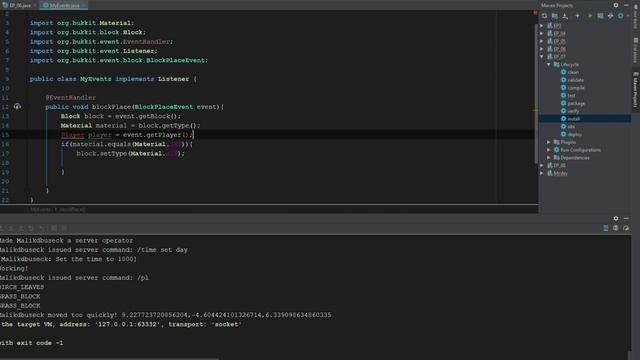The image size is (640, 360).
Task: Click the rightmost round icon in console toolbar
Action: pyautogui.click(x=626, y=228)
